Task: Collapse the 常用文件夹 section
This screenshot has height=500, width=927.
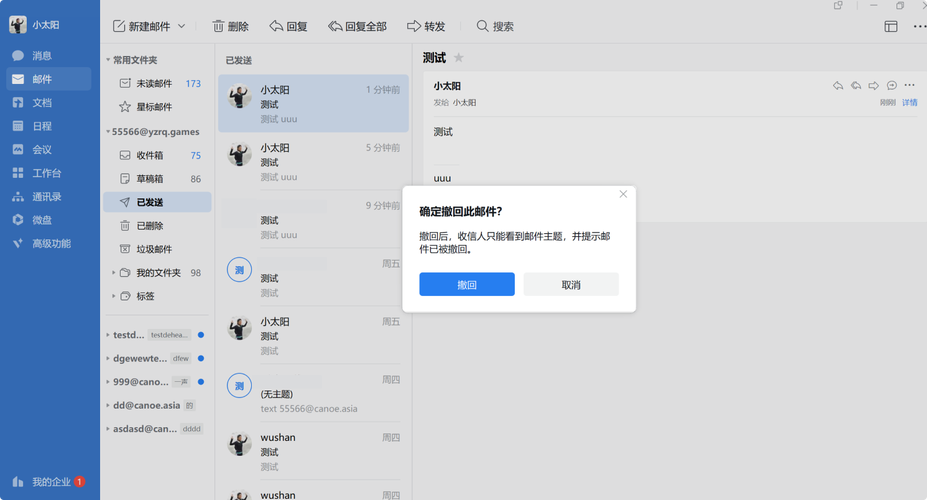Action: [x=108, y=60]
